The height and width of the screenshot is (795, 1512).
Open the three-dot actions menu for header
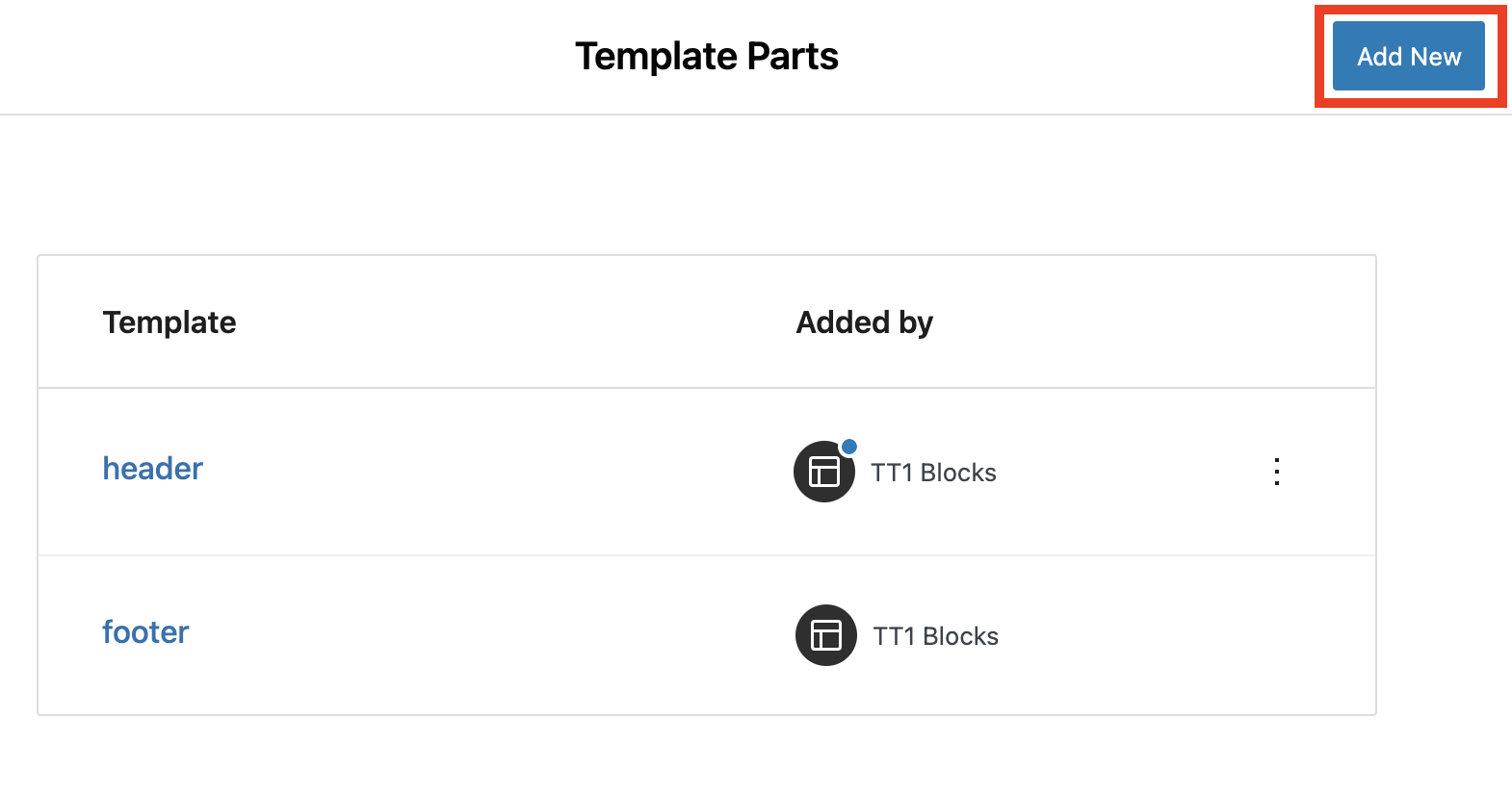[1277, 472]
